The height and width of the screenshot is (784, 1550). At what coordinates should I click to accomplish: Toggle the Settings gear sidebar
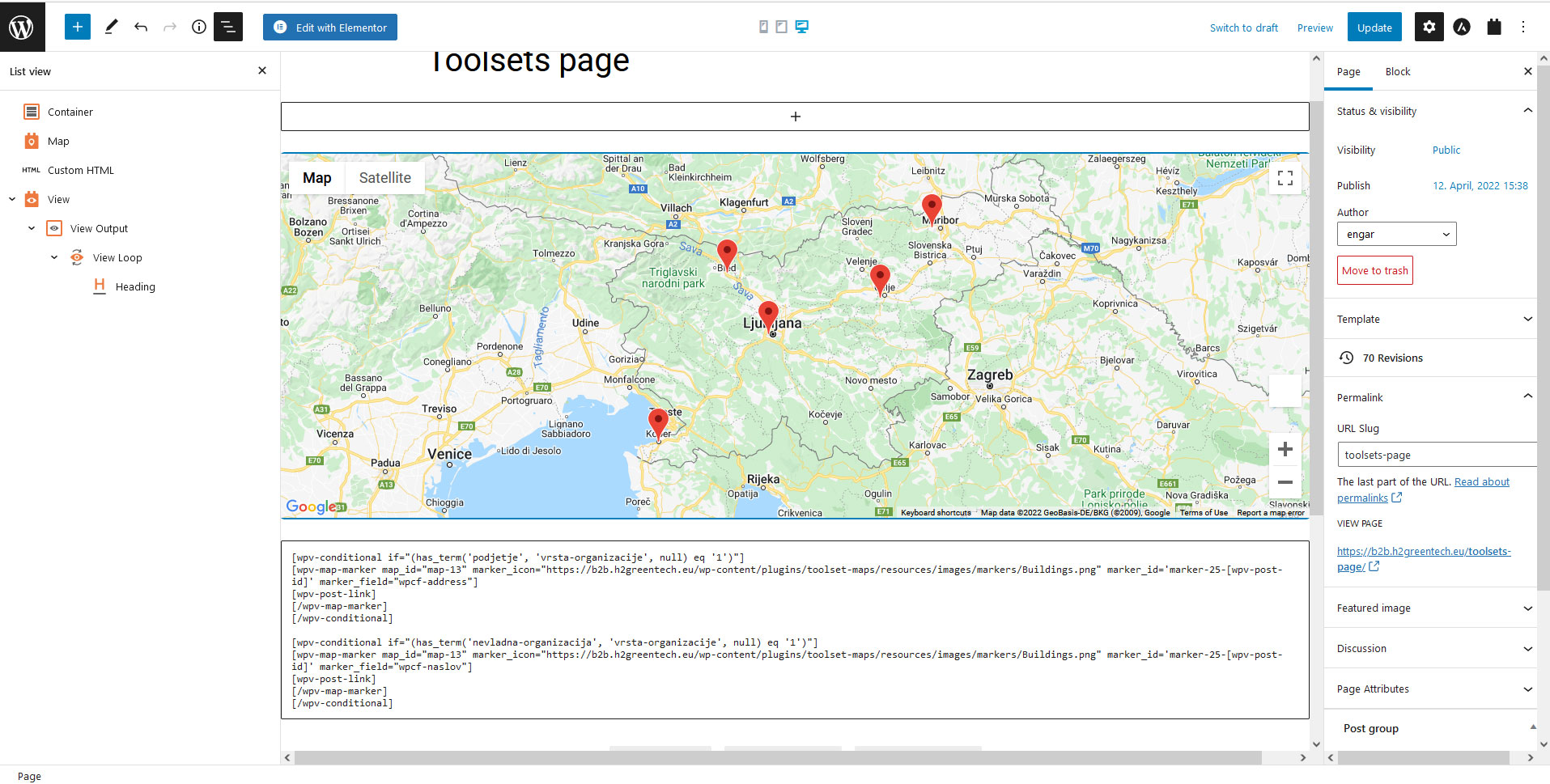click(1429, 27)
